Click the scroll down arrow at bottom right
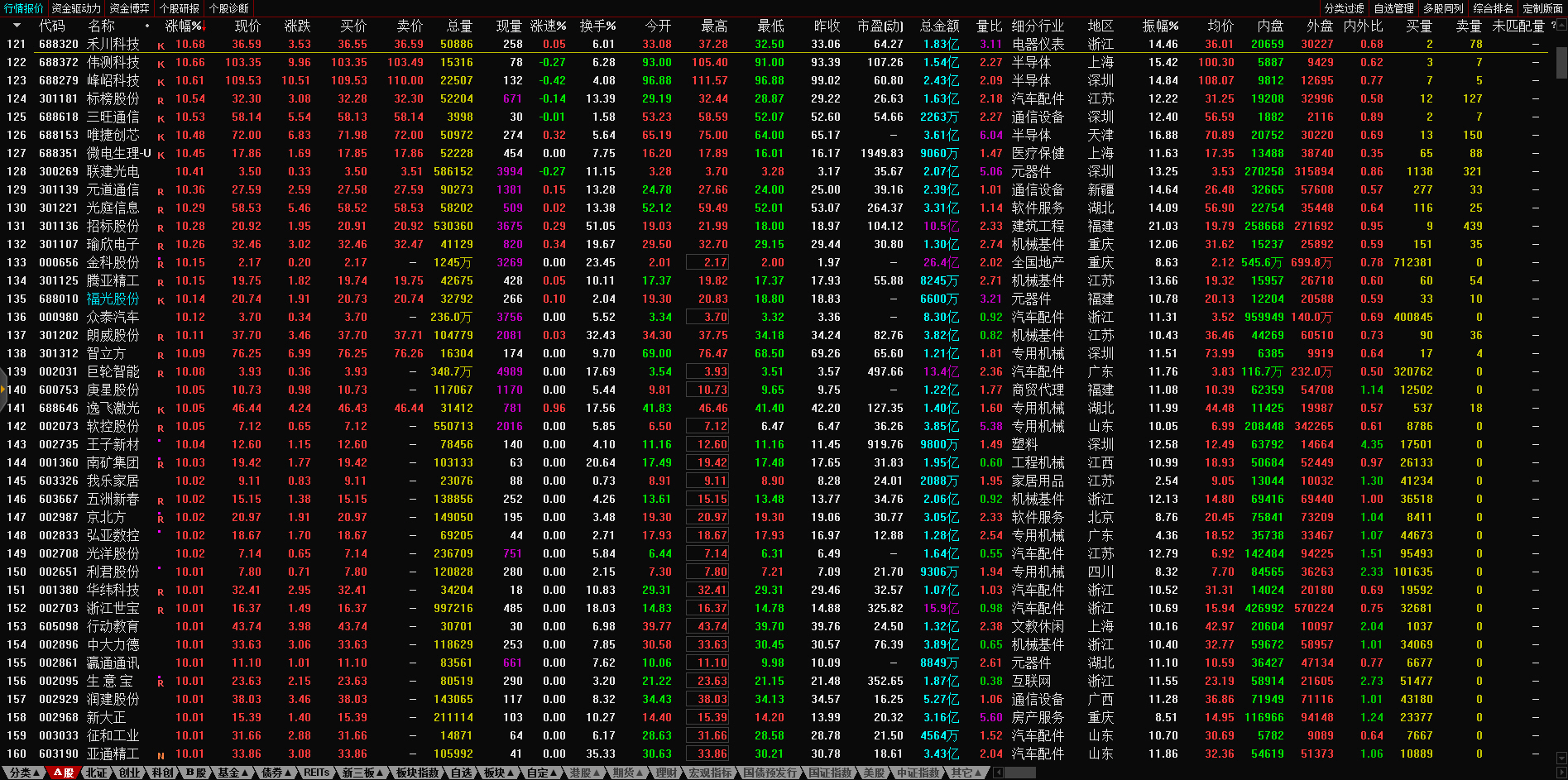Screen dimensions: 1568x780 tap(1561, 758)
